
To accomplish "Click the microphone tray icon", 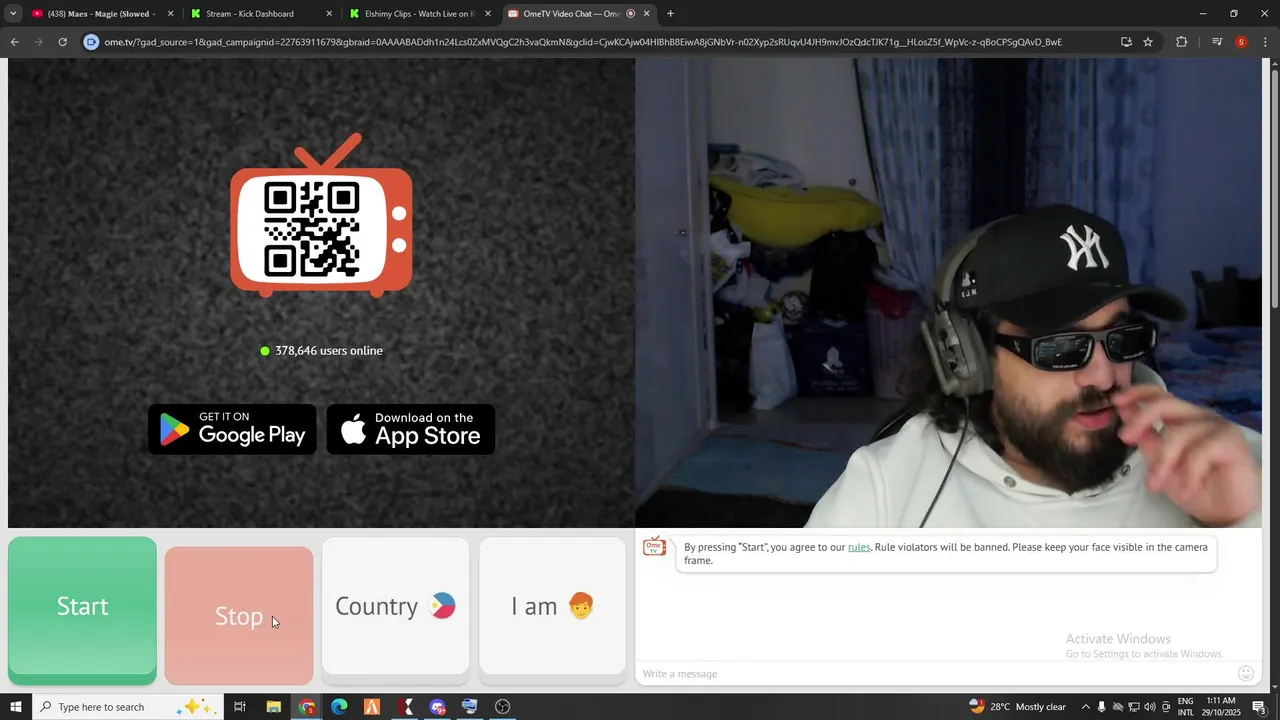I will (1101, 707).
